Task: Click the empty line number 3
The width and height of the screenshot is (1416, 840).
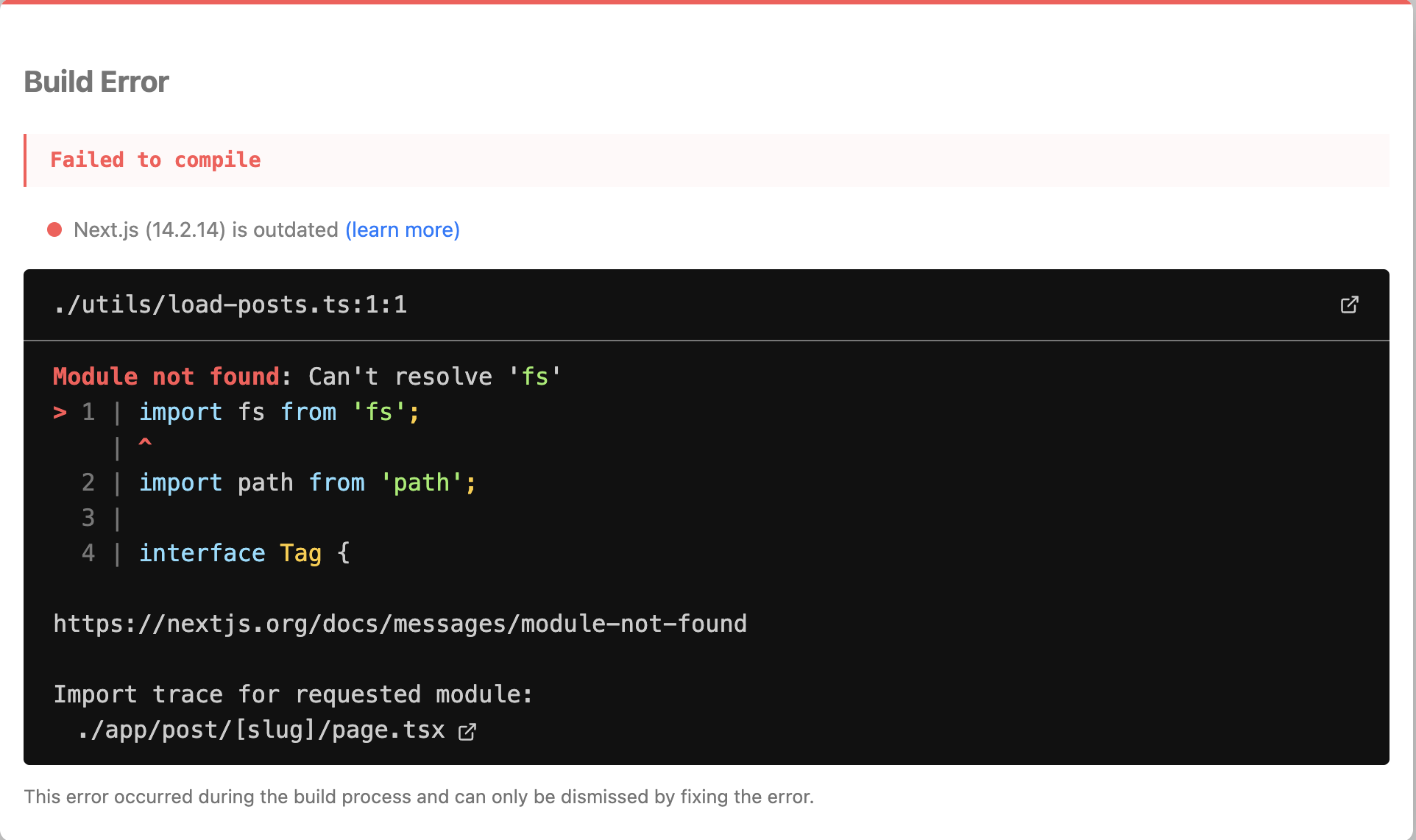Action: (88, 518)
